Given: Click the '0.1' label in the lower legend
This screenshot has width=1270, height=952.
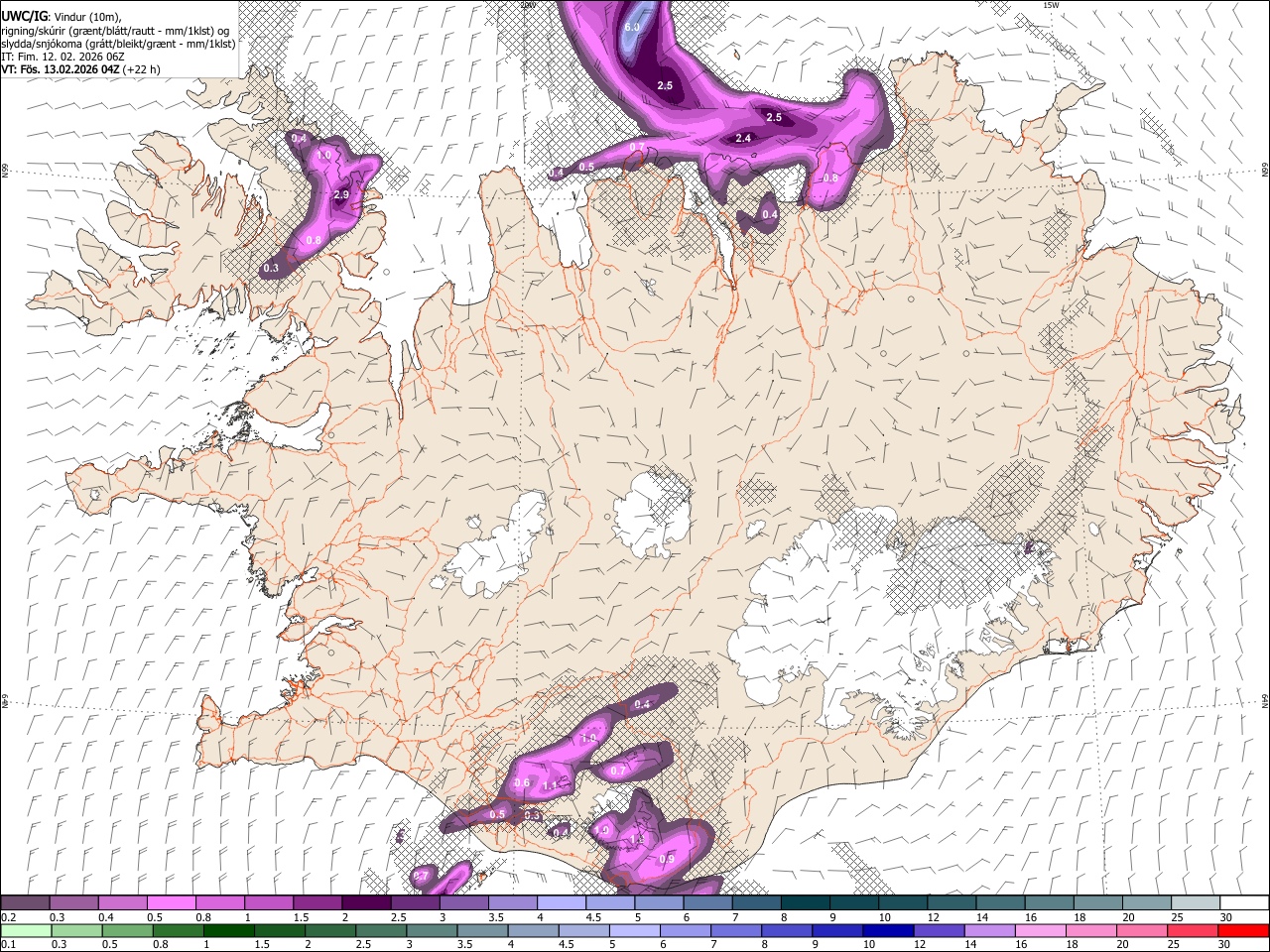Looking at the screenshot, I should (x=10, y=944).
